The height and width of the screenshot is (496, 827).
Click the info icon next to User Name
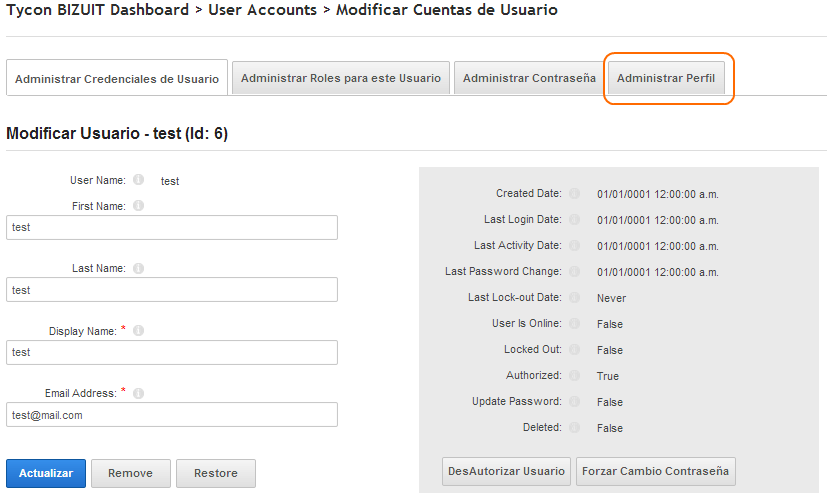tap(138, 181)
